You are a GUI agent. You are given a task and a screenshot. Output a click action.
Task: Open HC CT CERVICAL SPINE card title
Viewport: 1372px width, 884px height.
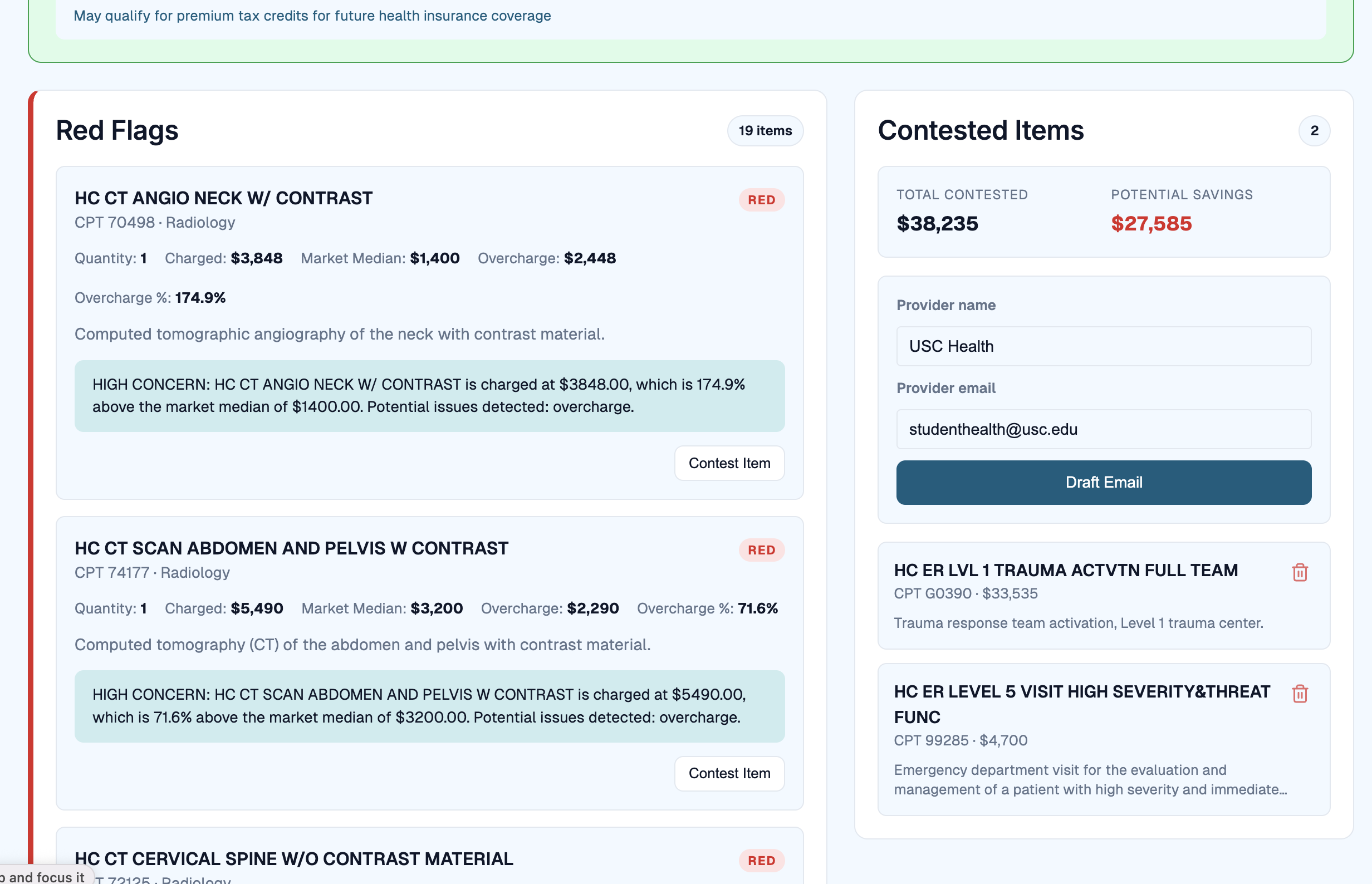coord(294,859)
